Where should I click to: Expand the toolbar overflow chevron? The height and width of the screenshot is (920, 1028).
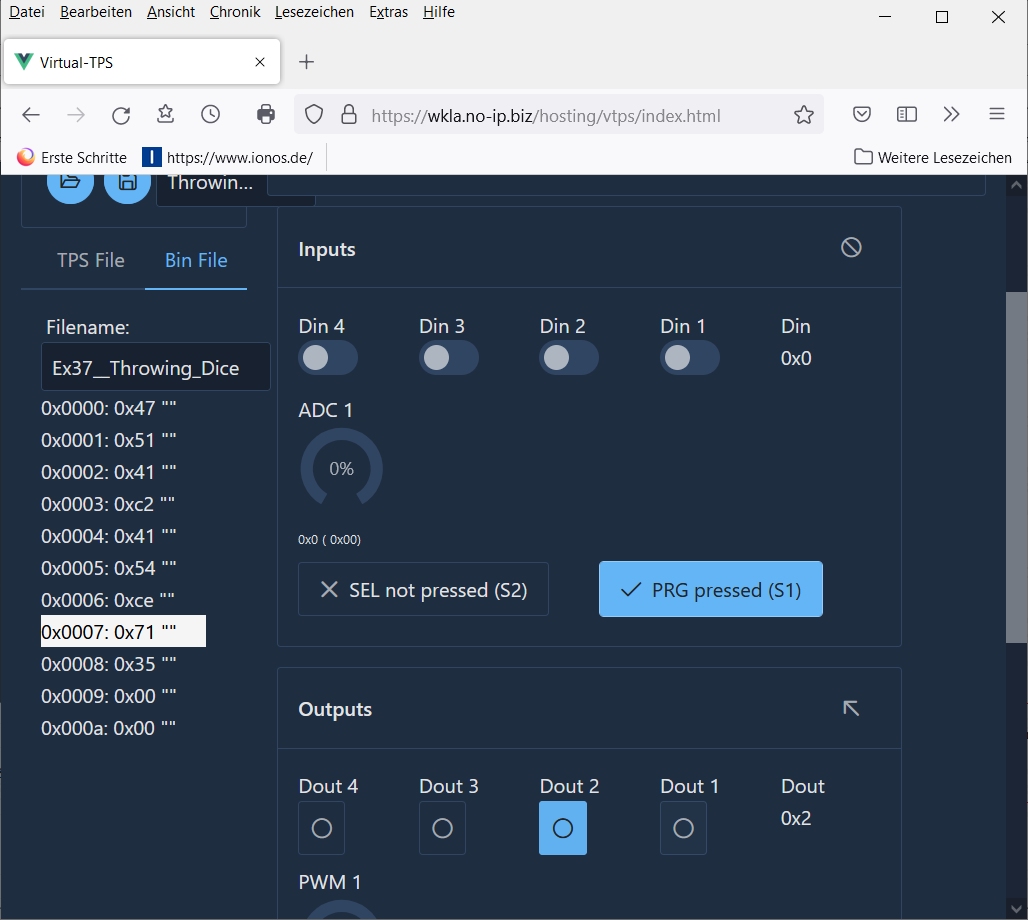951,115
